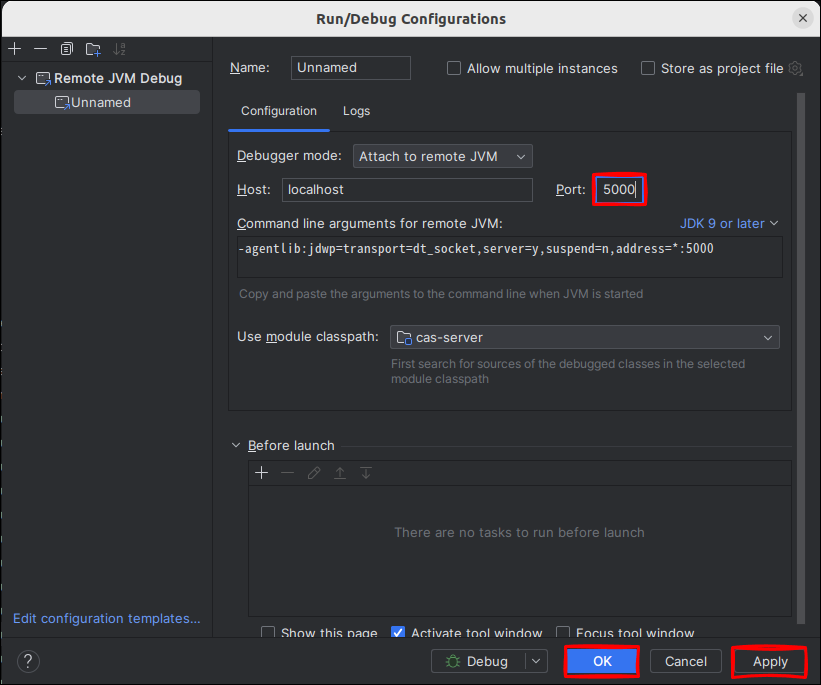
Task: Add a new run configuration
Action: click(14, 49)
